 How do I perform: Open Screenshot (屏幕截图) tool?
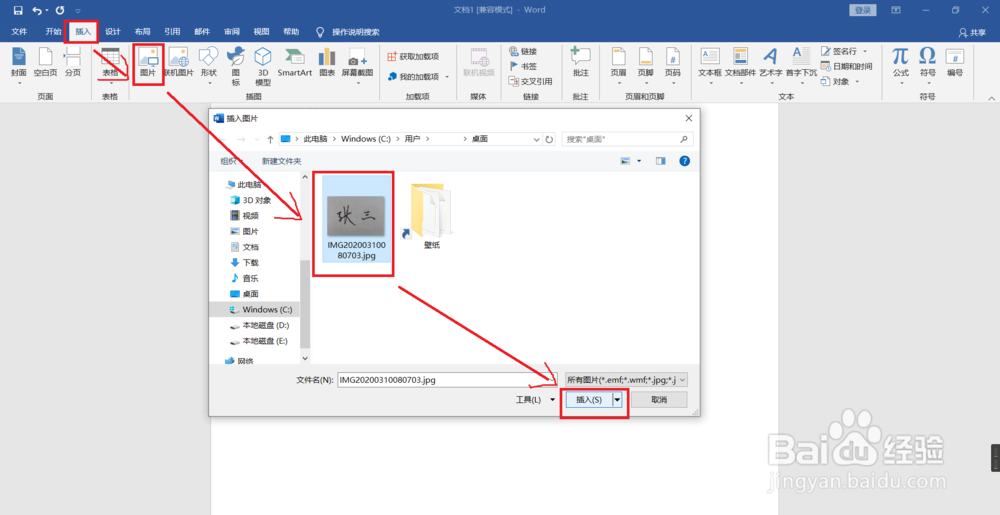coord(358,66)
